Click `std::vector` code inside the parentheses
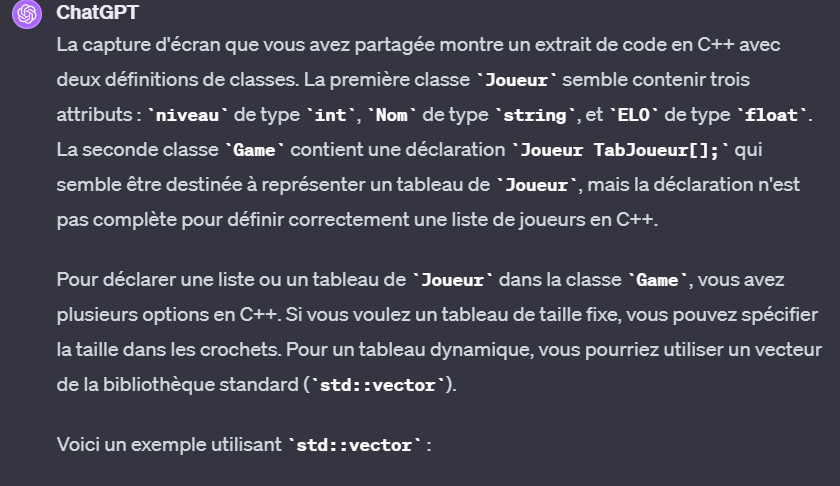Screen dimensions: 840x486 click(378, 385)
